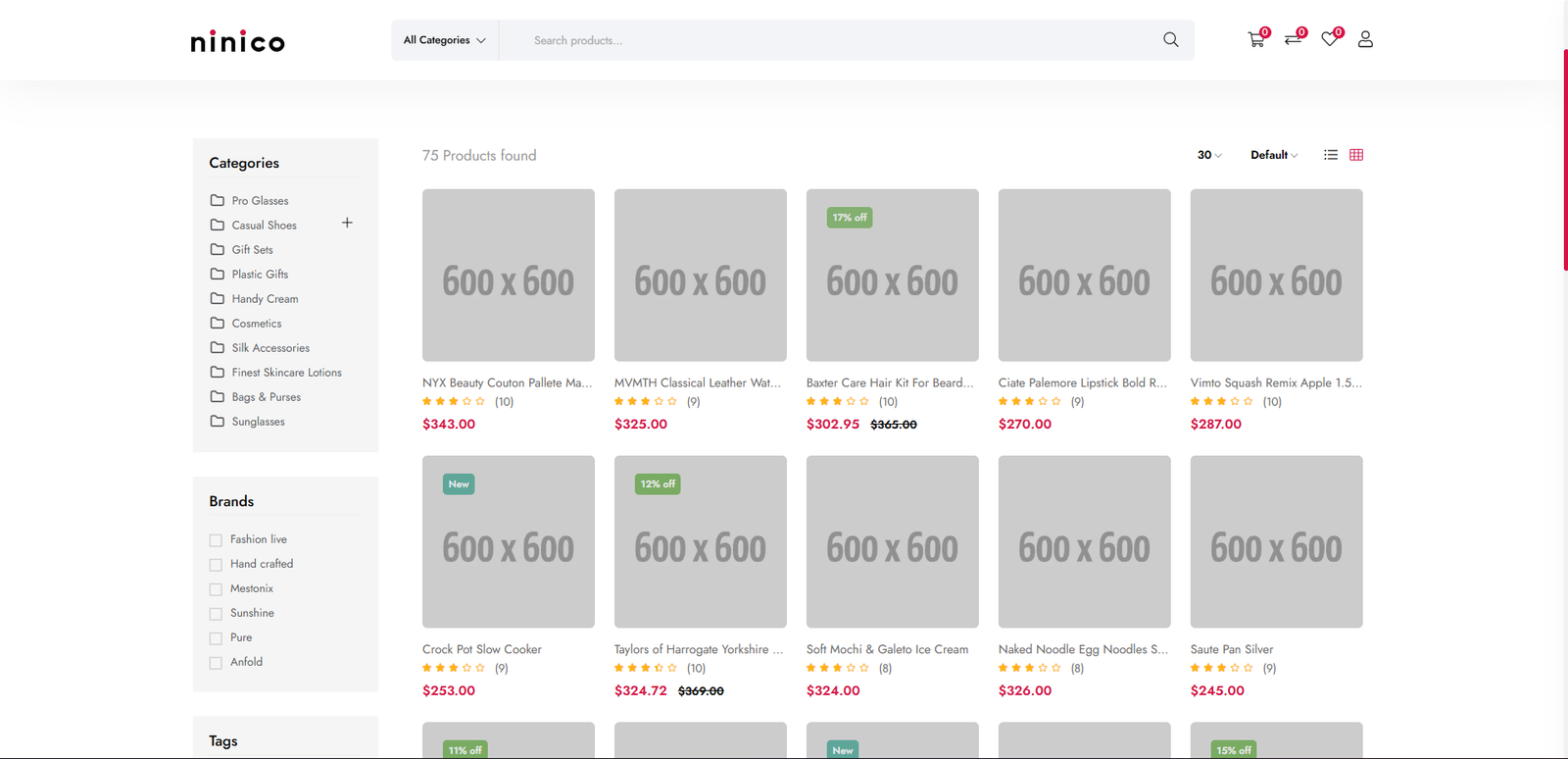The image size is (1568, 759).
Task: Expand the Casual Shoes subcategories
Action: coord(347,223)
